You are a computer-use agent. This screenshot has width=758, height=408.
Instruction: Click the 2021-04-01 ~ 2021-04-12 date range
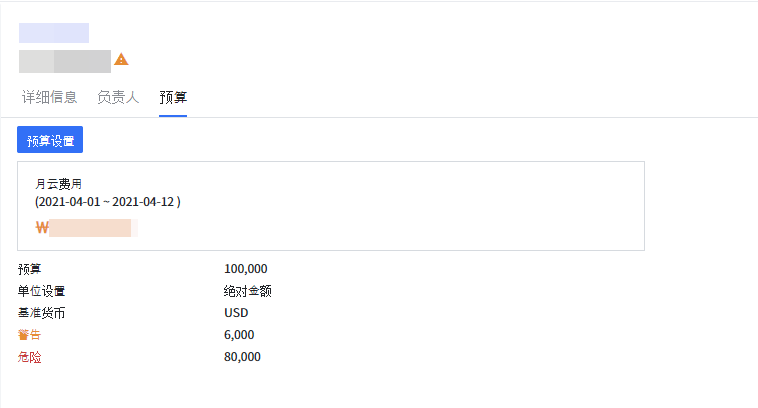click(107, 201)
